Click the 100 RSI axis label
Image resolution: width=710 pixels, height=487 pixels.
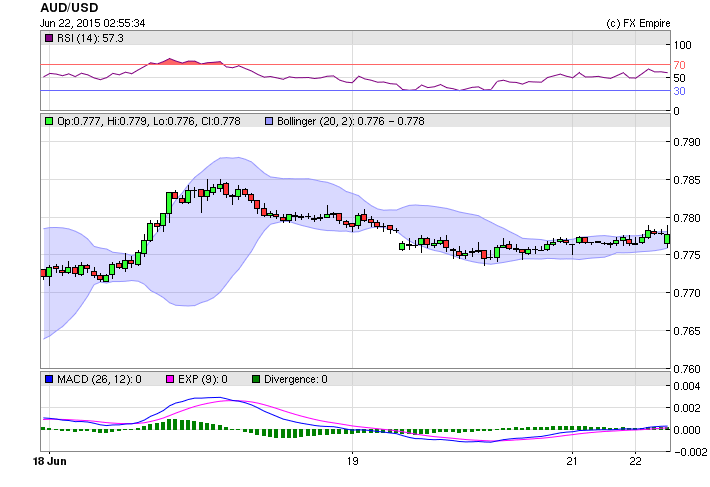point(682,45)
